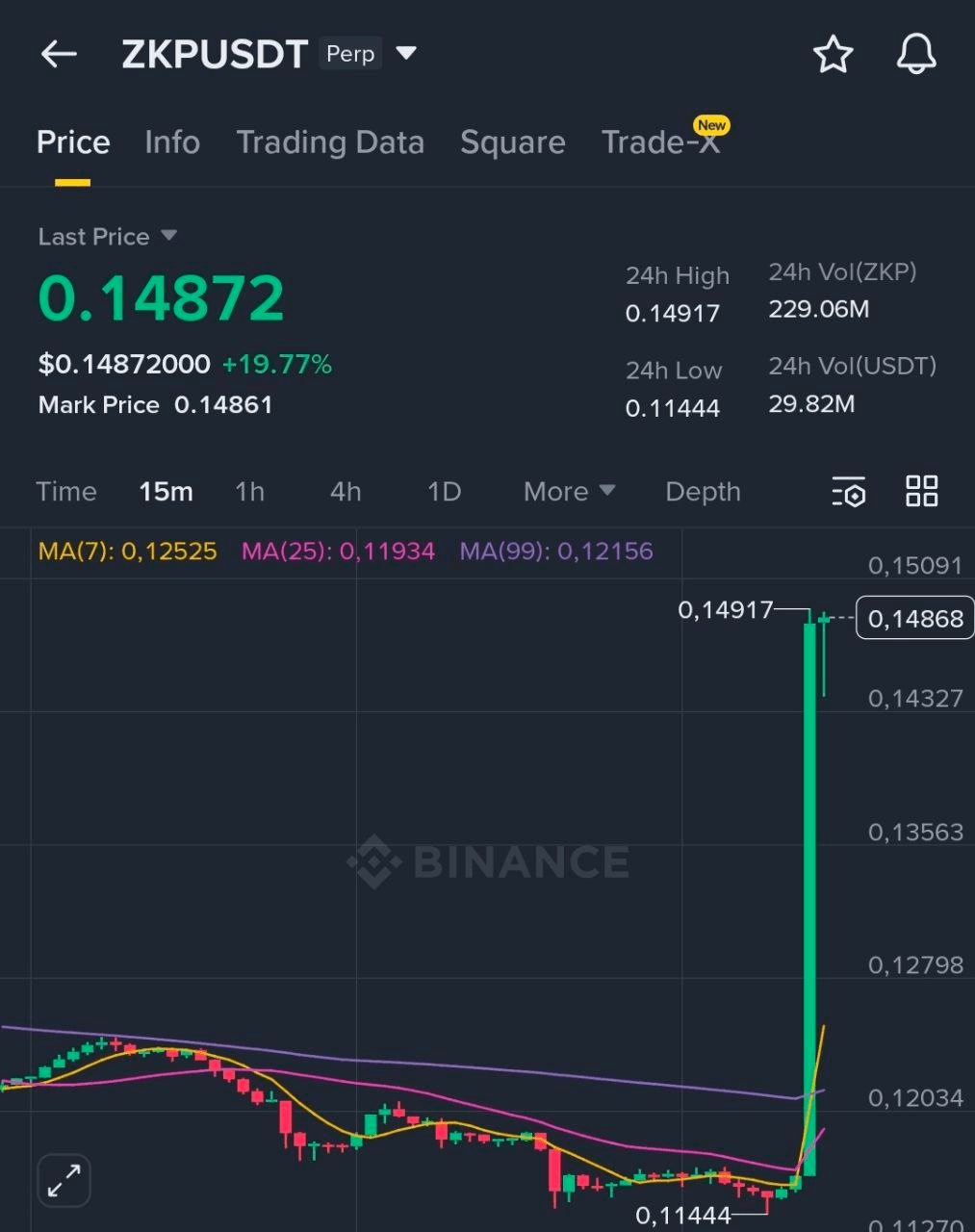Open the four-square grid layout icon
The width and height of the screenshot is (975, 1232).
pyautogui.click(x=921, y=491)
